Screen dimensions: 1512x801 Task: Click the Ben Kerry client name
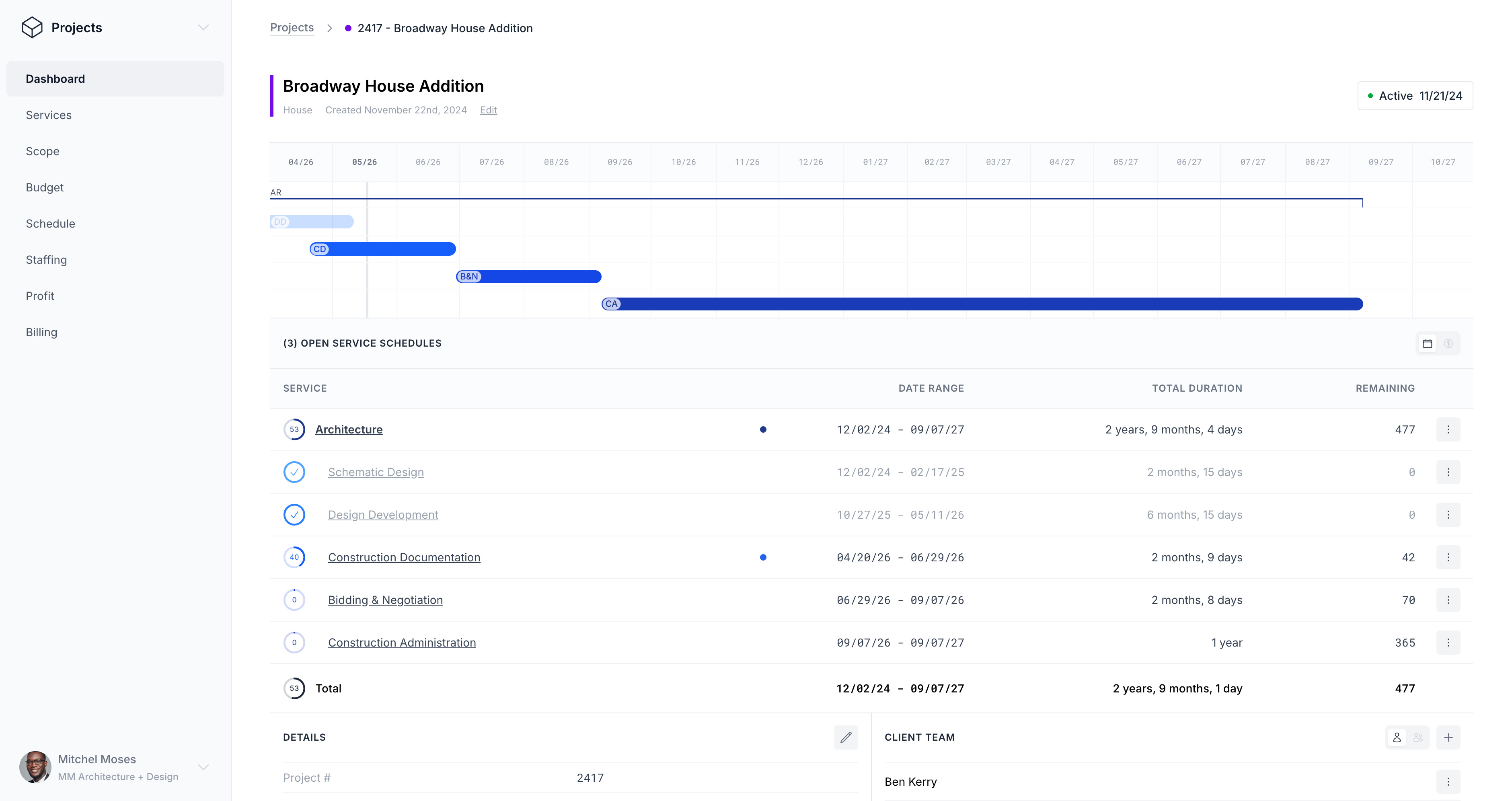(x=910, y=782)
